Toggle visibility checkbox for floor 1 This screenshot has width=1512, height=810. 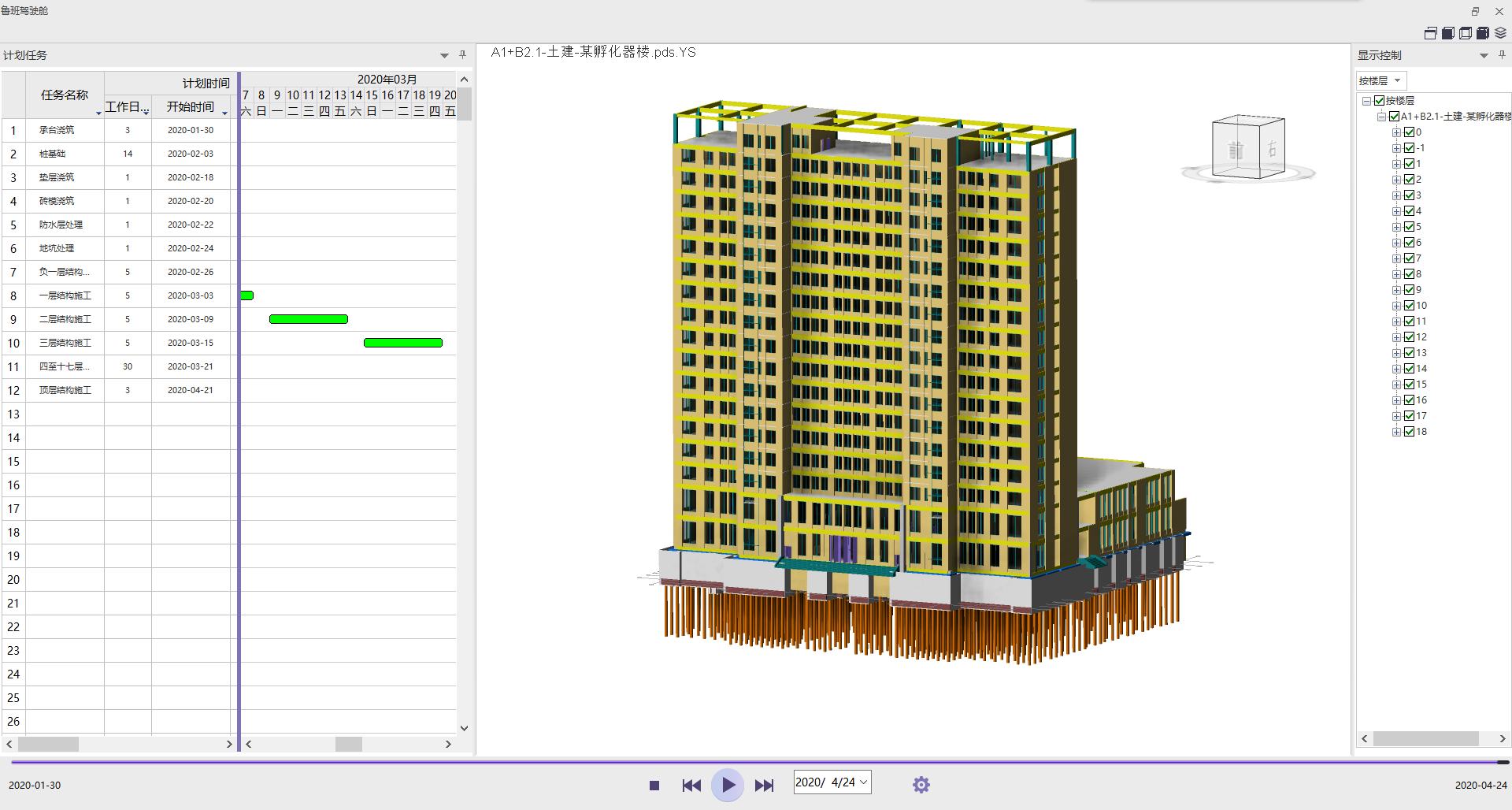(x=1410, y=164)
